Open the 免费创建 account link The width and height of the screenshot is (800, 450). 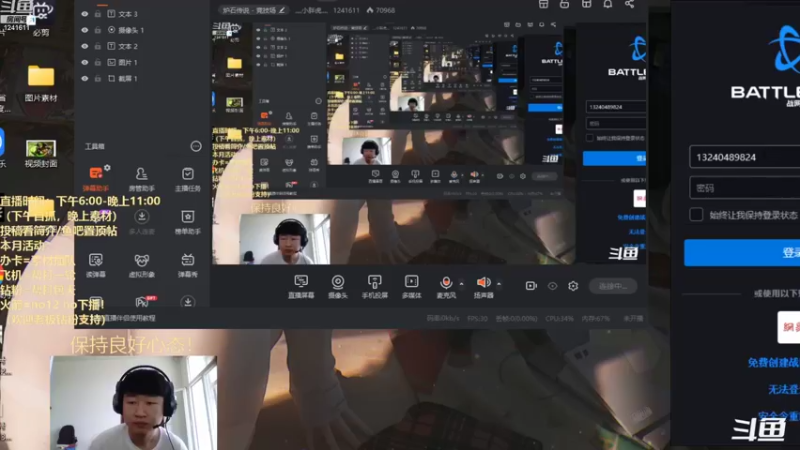click(x=773, y=363)
